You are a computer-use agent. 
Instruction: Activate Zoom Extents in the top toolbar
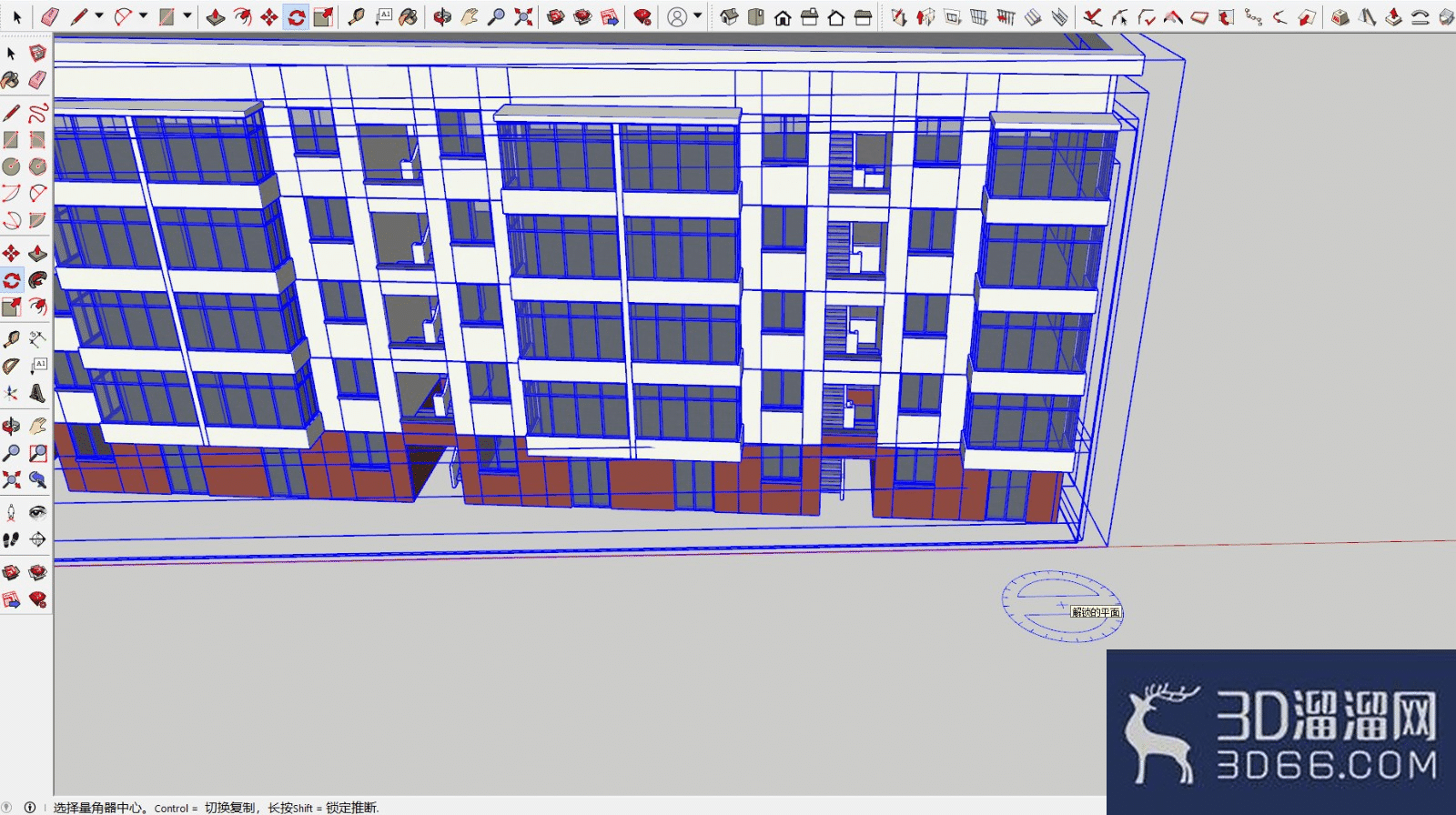[523, 16]
